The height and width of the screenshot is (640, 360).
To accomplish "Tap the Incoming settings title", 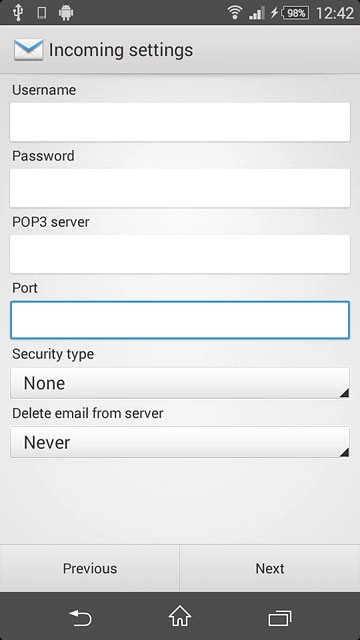I will point(121,50).
